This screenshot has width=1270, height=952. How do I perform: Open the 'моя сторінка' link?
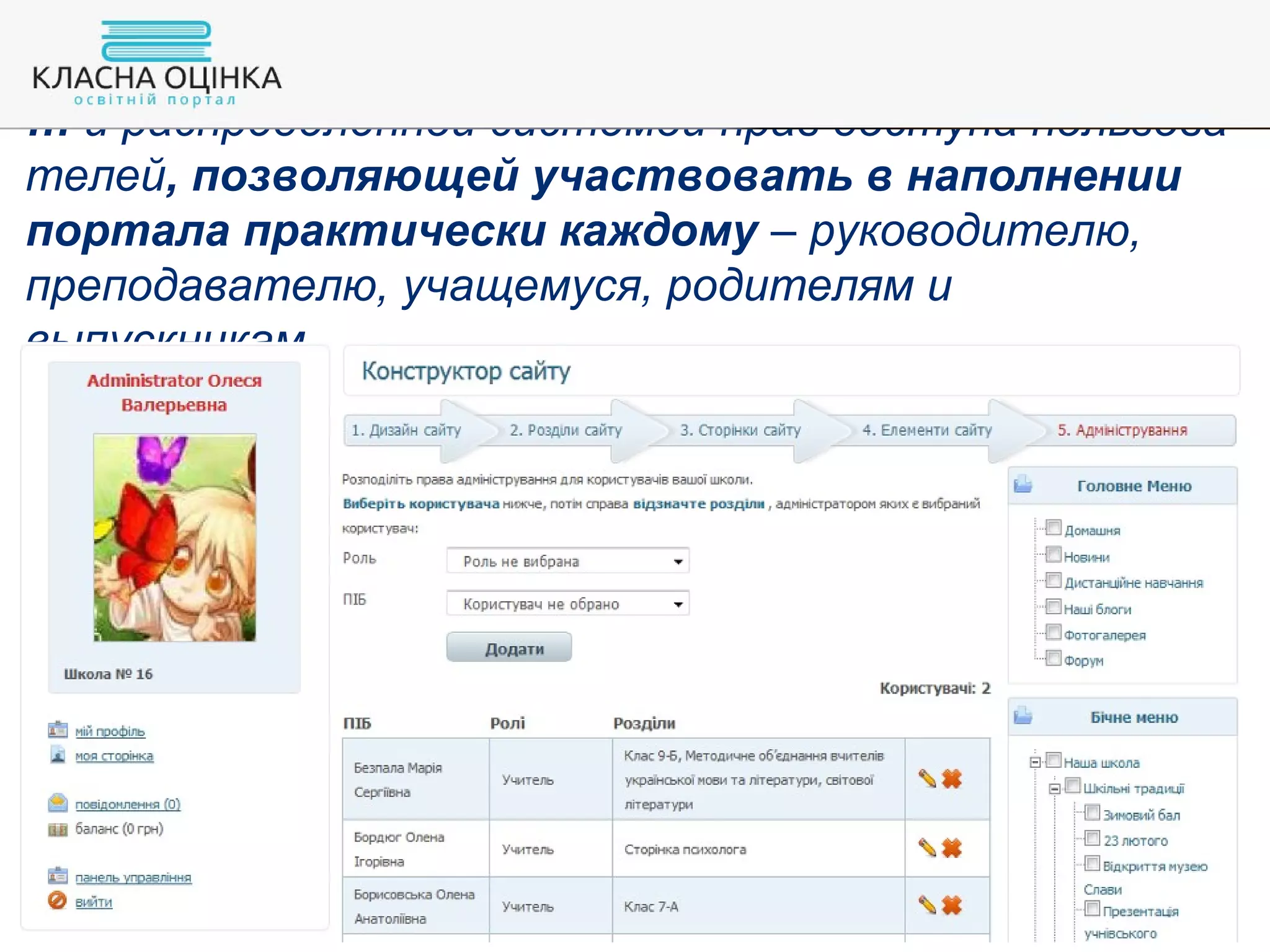114,756
